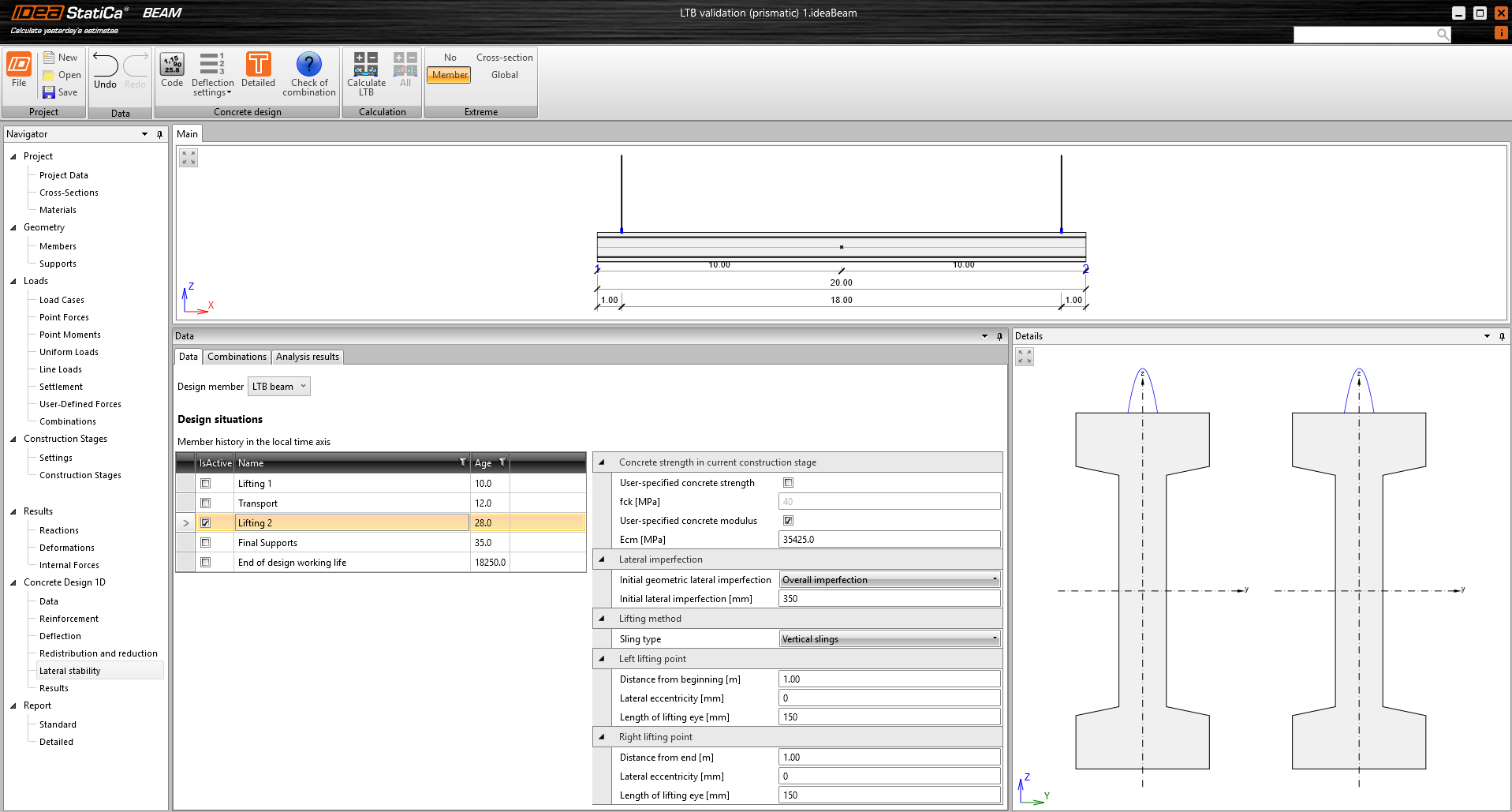Image resolution: width=1512 pixels, height=812 pixels.
Task: Click the Save project icon
Action: (49, 92)
